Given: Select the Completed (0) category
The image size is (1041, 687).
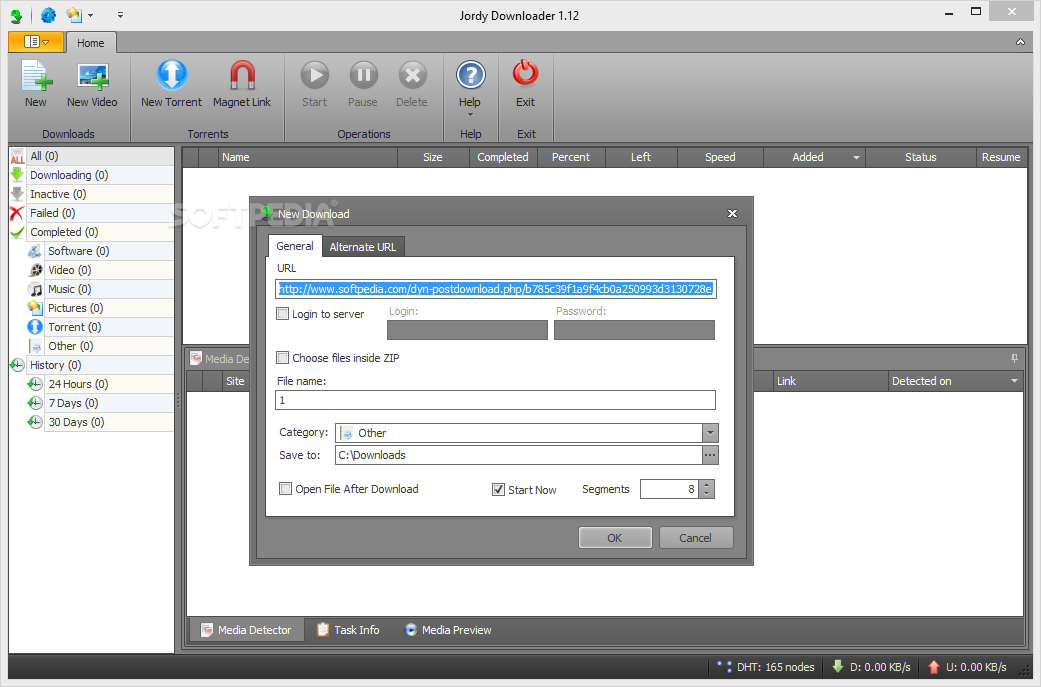Looking at the screenshot, I should 92,232.
